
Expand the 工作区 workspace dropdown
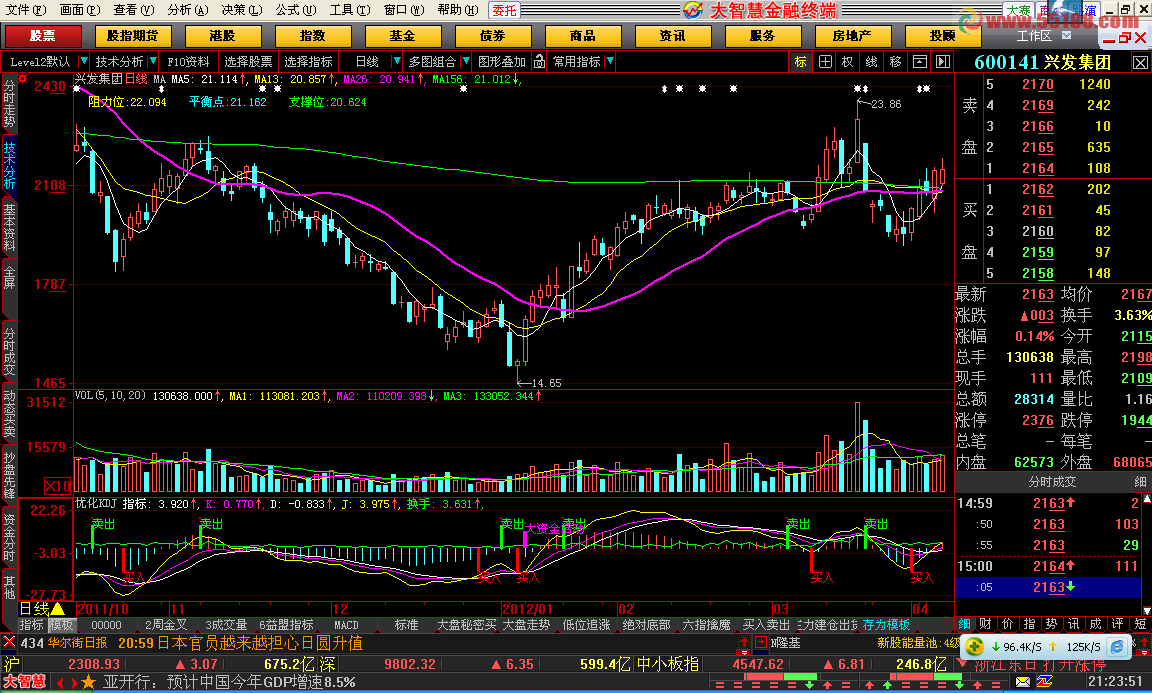(1067, 35)
